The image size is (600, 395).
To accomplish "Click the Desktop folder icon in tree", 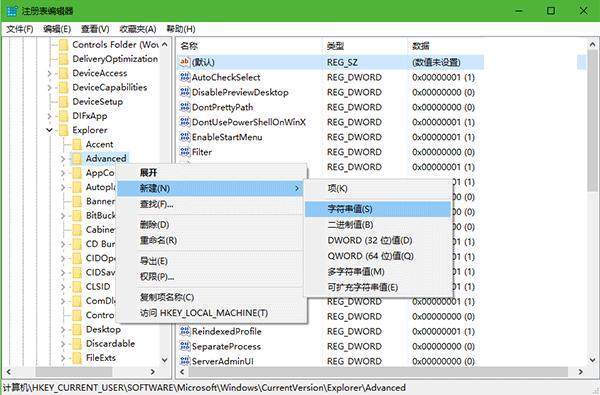I will click(77, 330).
